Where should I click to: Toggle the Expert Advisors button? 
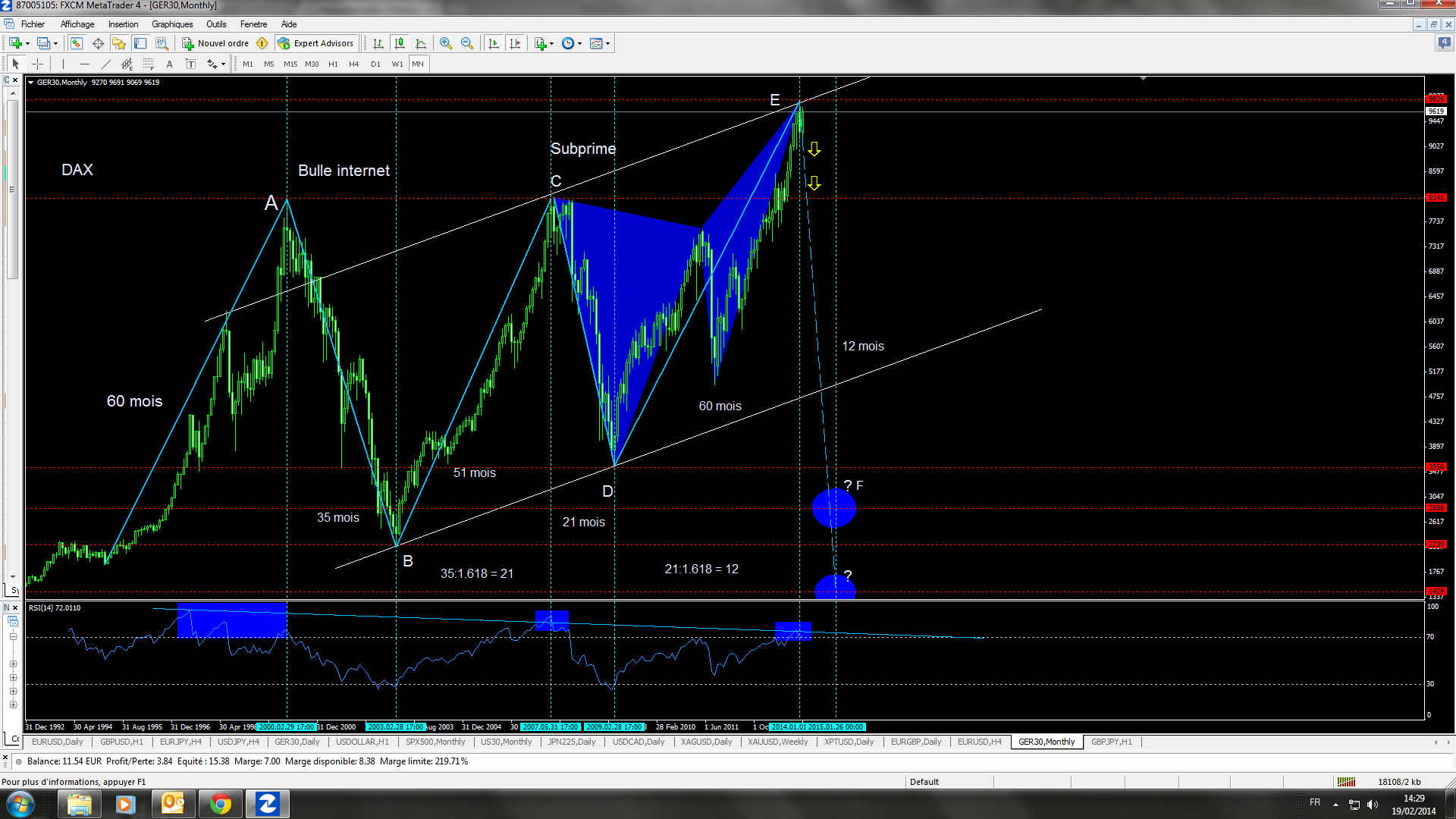coord(315,43)
